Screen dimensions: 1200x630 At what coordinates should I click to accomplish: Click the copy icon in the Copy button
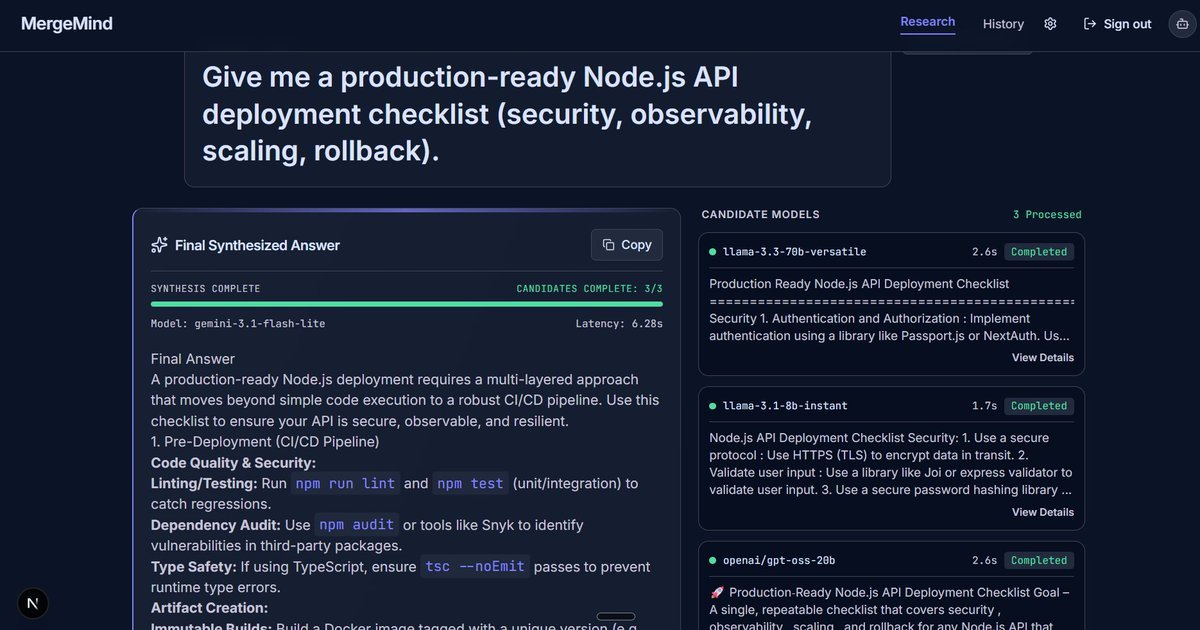[609, 244]
